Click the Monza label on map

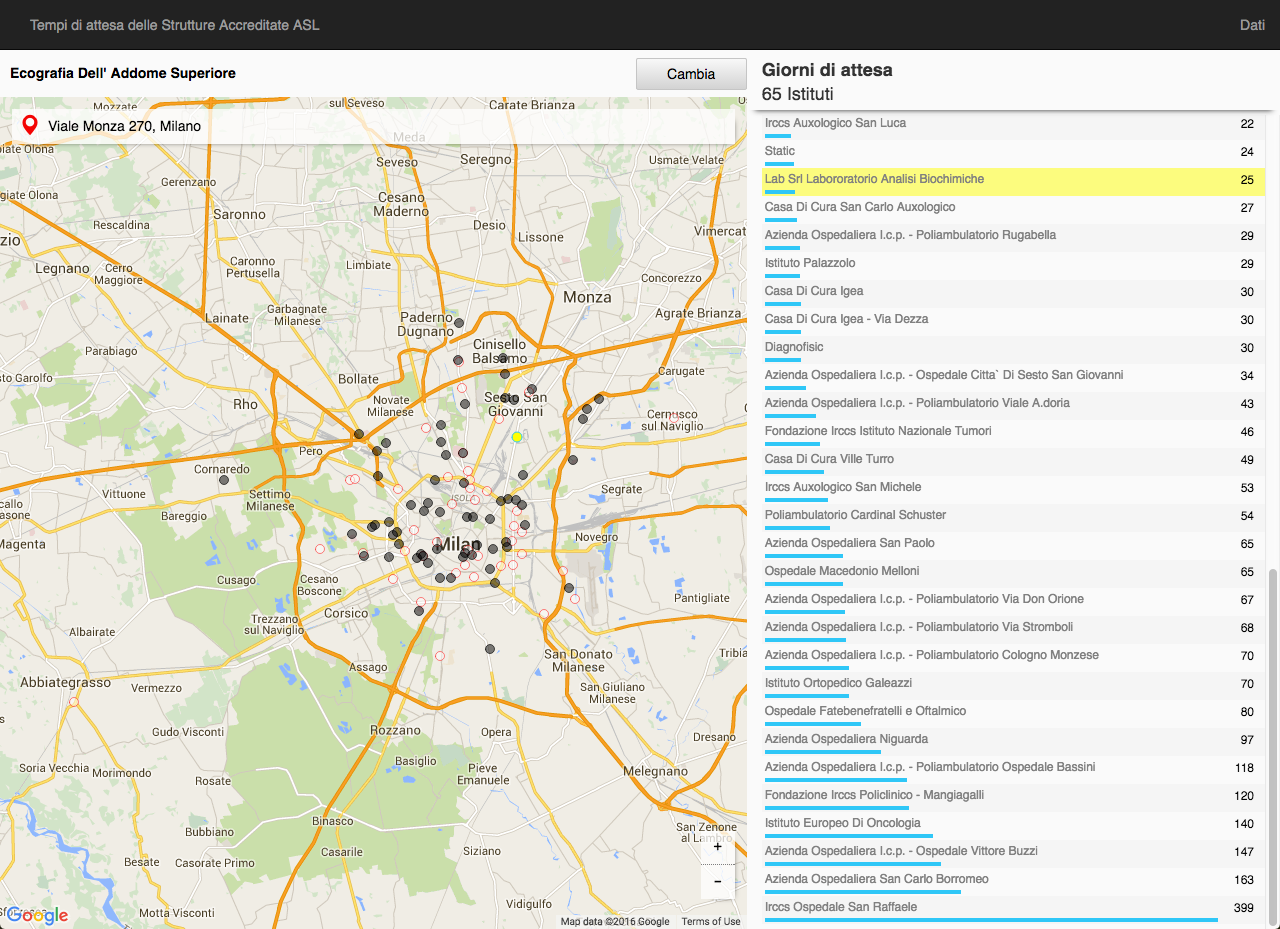587,297
